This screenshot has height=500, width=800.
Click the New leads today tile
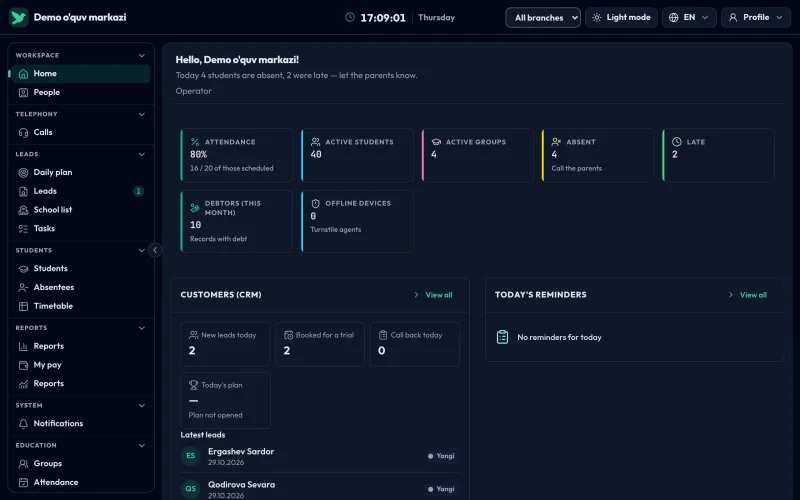pos(226,344)
